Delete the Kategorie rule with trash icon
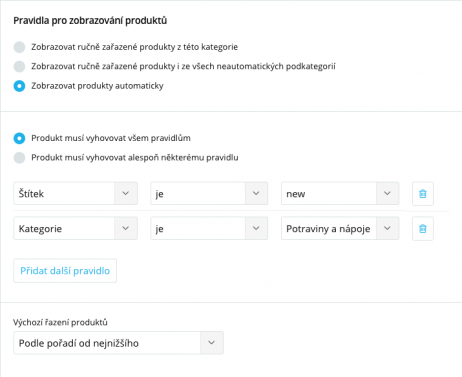The width and height of the screenshot is (462, 377). click(423, 229)
